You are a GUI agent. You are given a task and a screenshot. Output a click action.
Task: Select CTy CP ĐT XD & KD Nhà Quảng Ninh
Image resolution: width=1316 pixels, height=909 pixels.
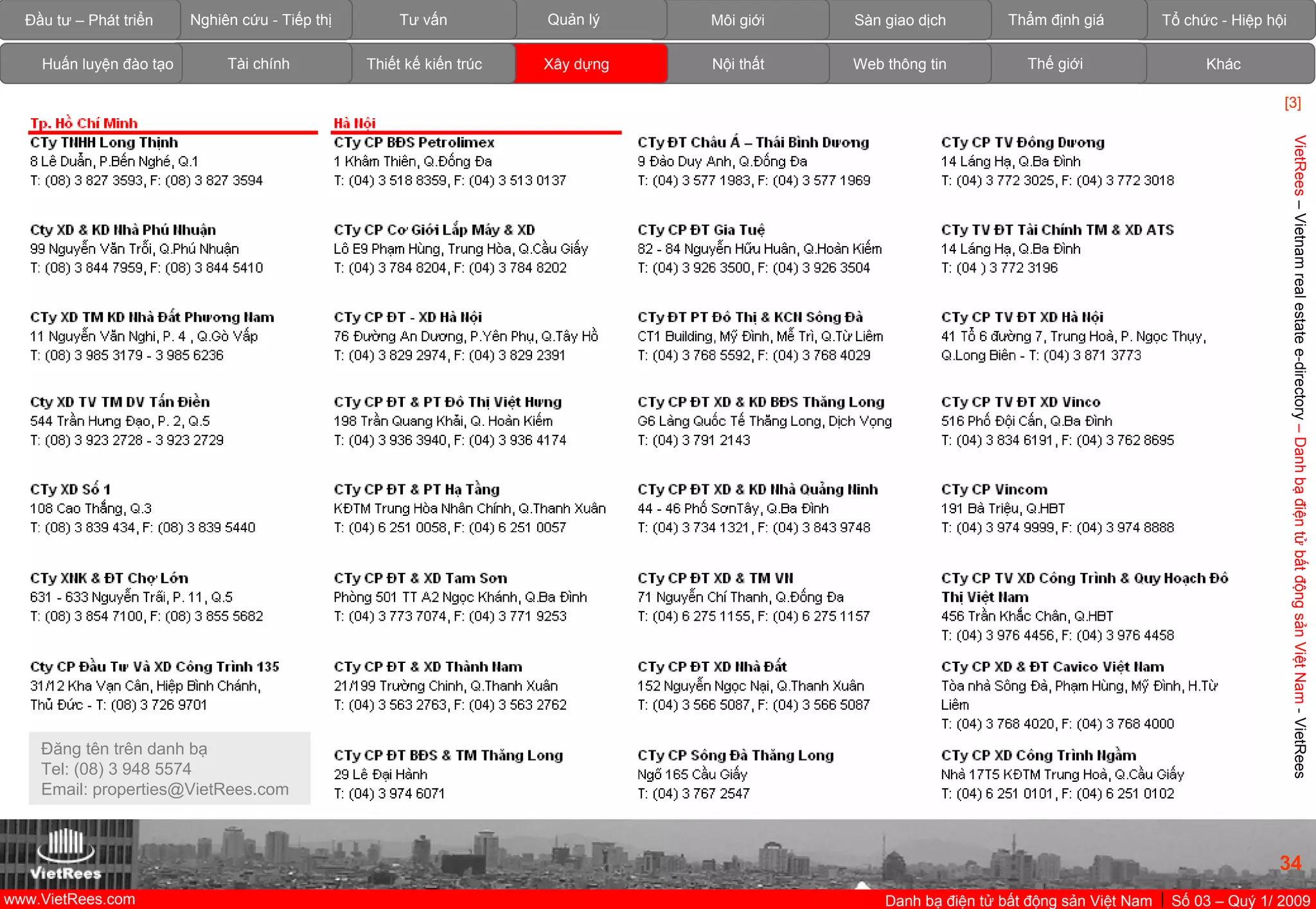pyautogui.click(x=758, y=490)
